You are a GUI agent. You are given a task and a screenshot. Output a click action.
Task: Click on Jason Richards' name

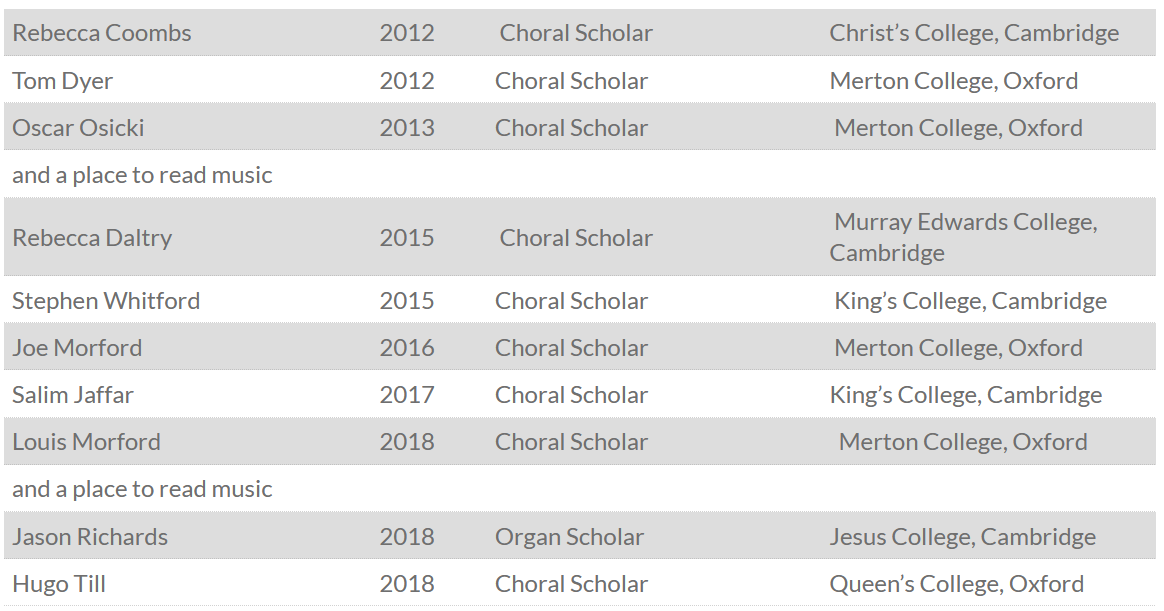click(90, 537)
